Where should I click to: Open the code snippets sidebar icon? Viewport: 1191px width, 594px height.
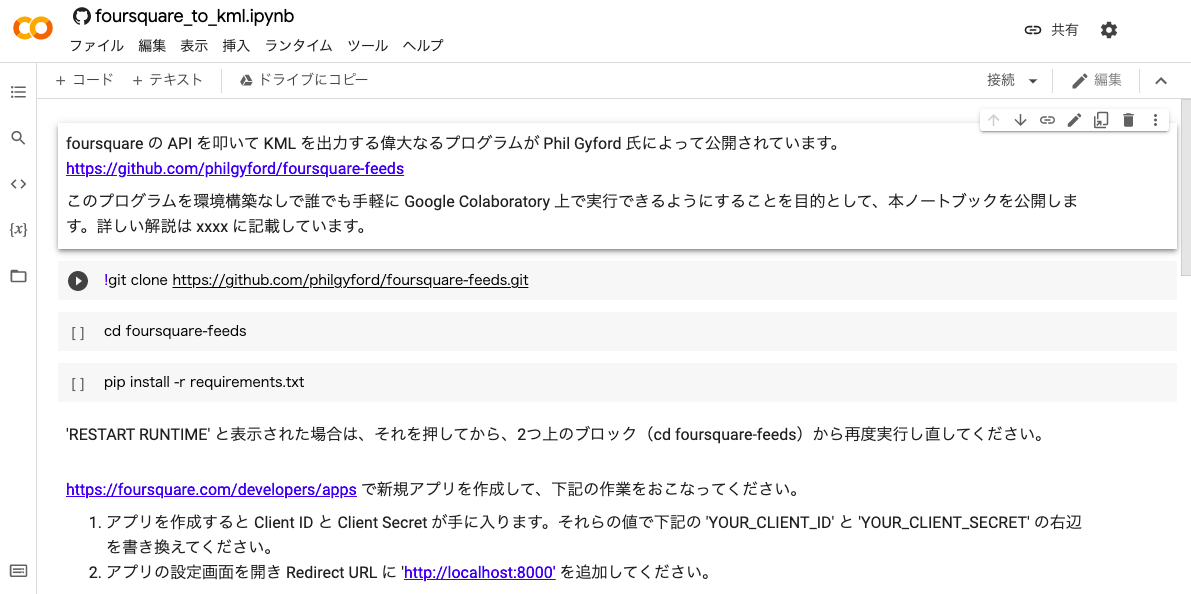click(x=18, y=184)
